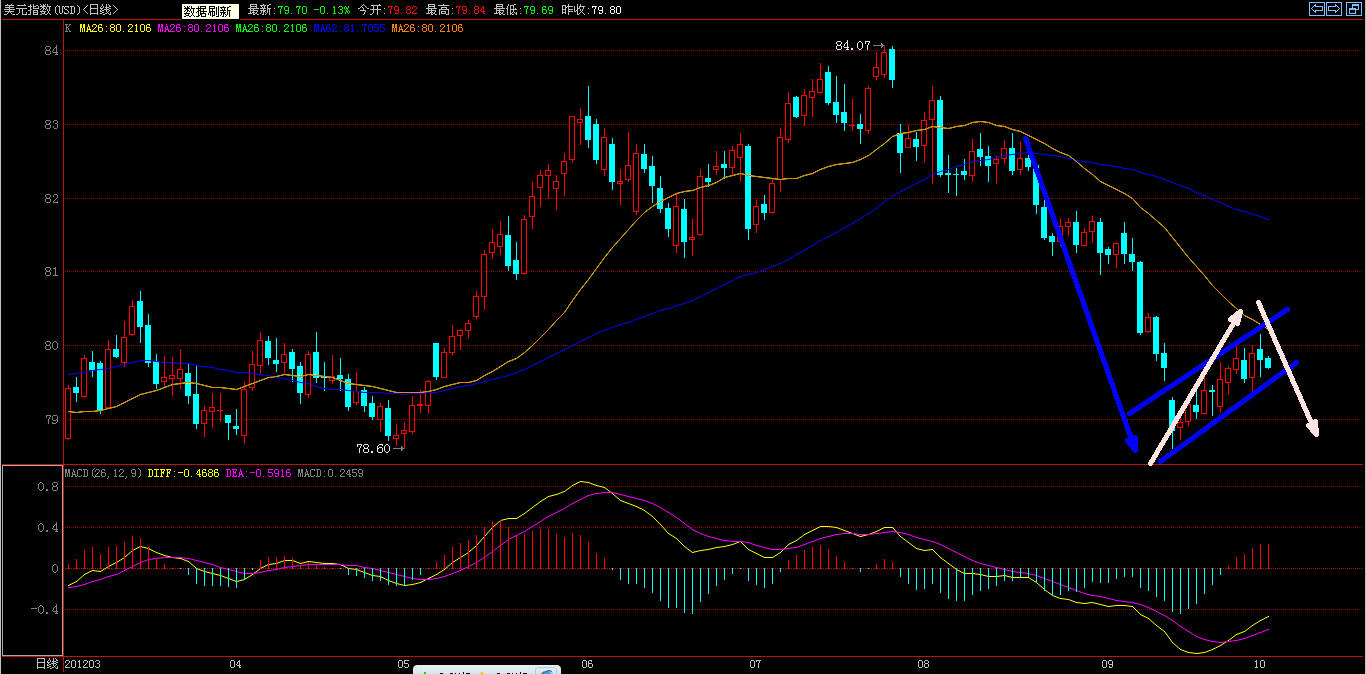Click the forward arrow icon

click(x=1334, y=9)
